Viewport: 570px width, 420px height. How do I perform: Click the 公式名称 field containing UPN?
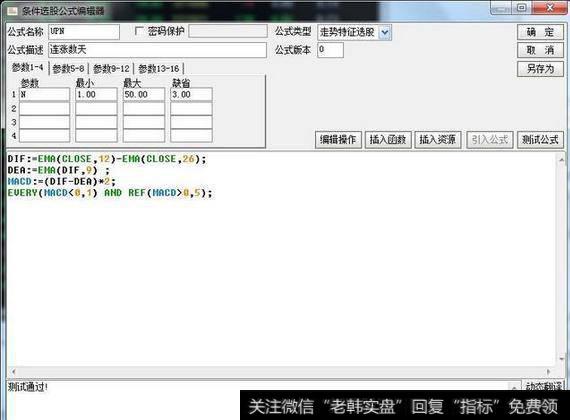(x=84, y=32)
